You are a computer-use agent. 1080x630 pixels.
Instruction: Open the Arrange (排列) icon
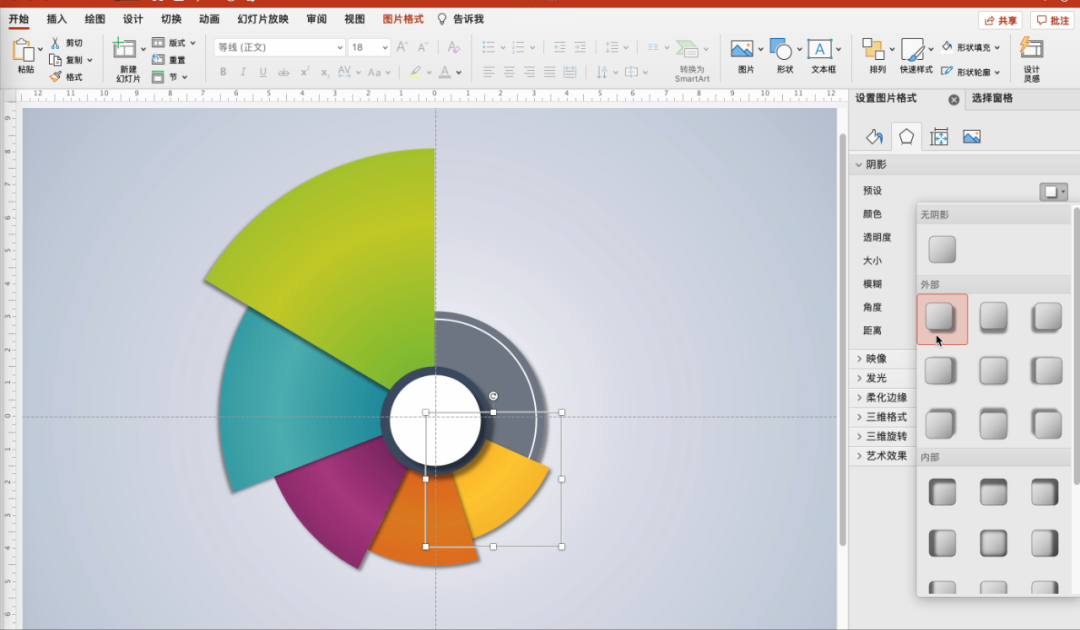[x=873, y=49]
